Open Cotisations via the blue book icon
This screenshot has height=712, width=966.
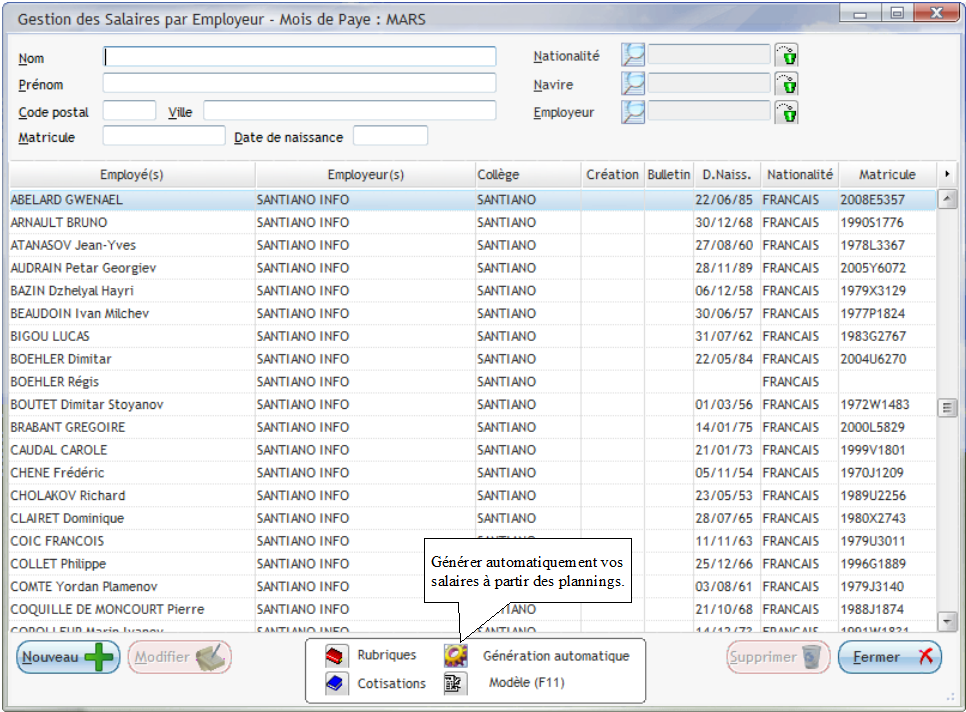pyautogui.click(x=336, y=684)
